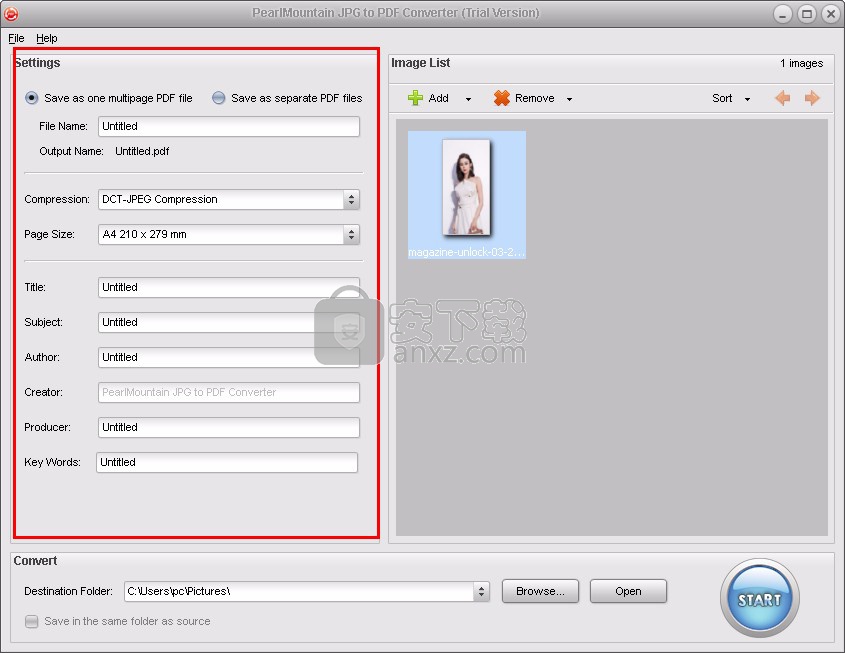Click the Output Name Untitled.pdf text

[x=142, y=151]
